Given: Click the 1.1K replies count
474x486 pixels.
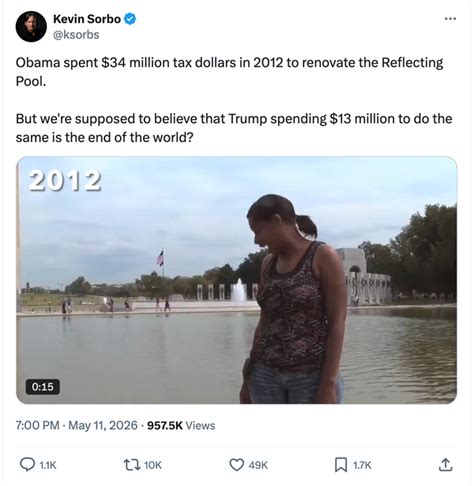Looking at the screenshot, I should tap(48, 465).
